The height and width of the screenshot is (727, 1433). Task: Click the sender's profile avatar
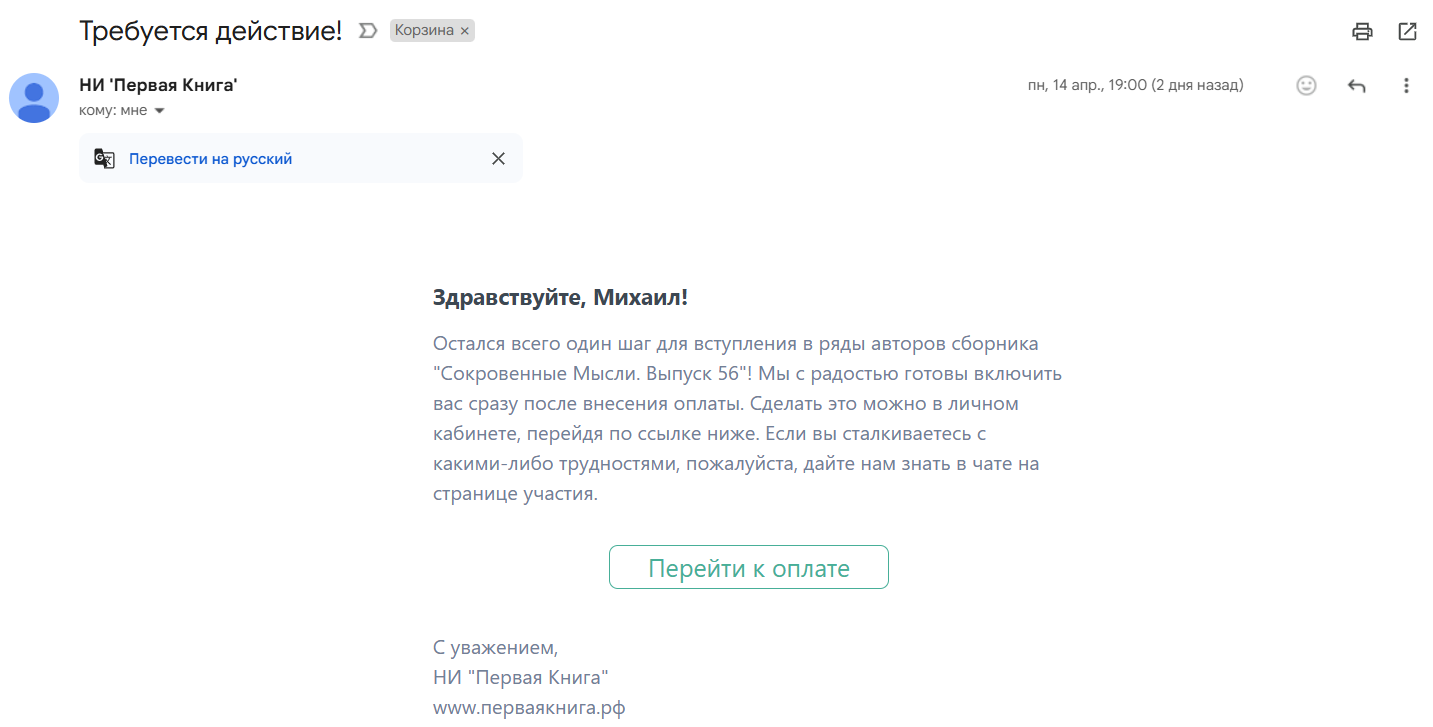(34, 98)
